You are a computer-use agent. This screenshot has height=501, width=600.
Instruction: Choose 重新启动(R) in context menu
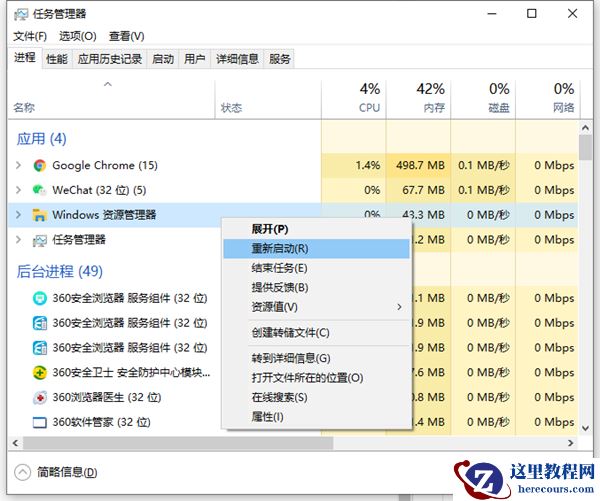click(316, 249)
